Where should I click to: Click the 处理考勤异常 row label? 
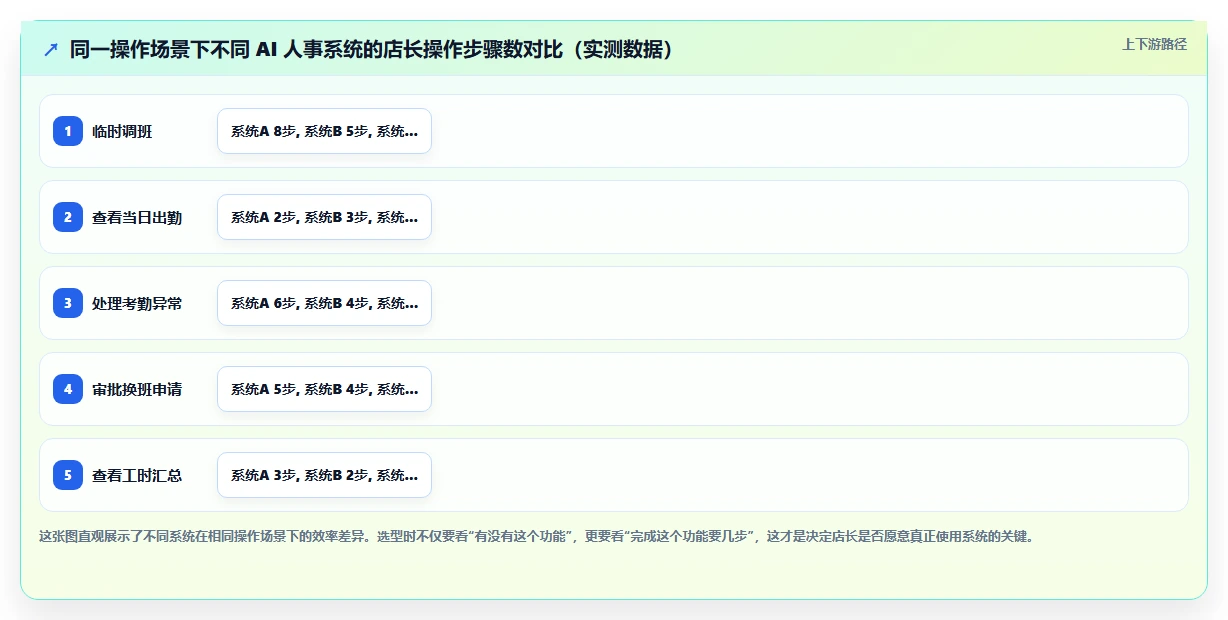(137, 303)
